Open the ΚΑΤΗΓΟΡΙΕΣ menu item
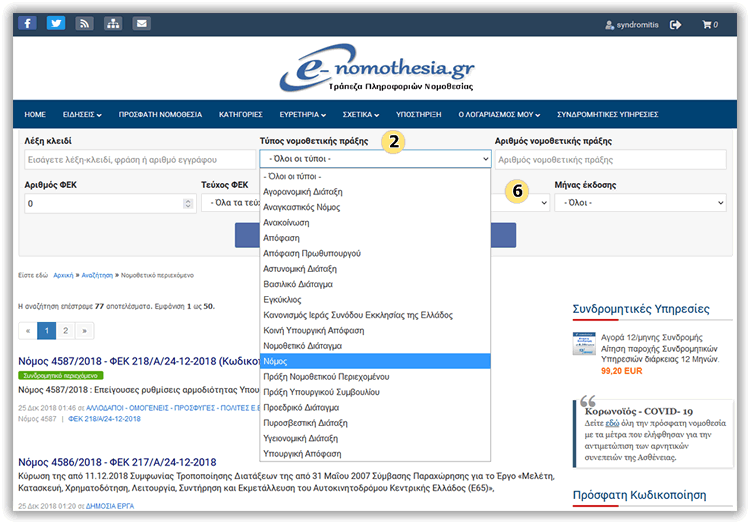 pyautogui.click(x=240, y=114)
